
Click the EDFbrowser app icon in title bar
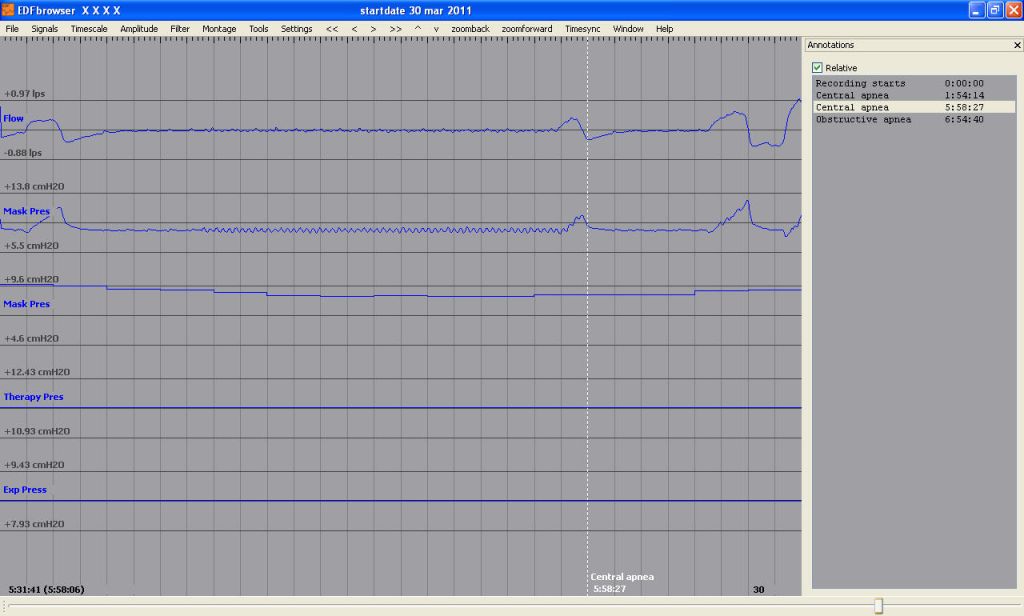[x=9, y=10]
